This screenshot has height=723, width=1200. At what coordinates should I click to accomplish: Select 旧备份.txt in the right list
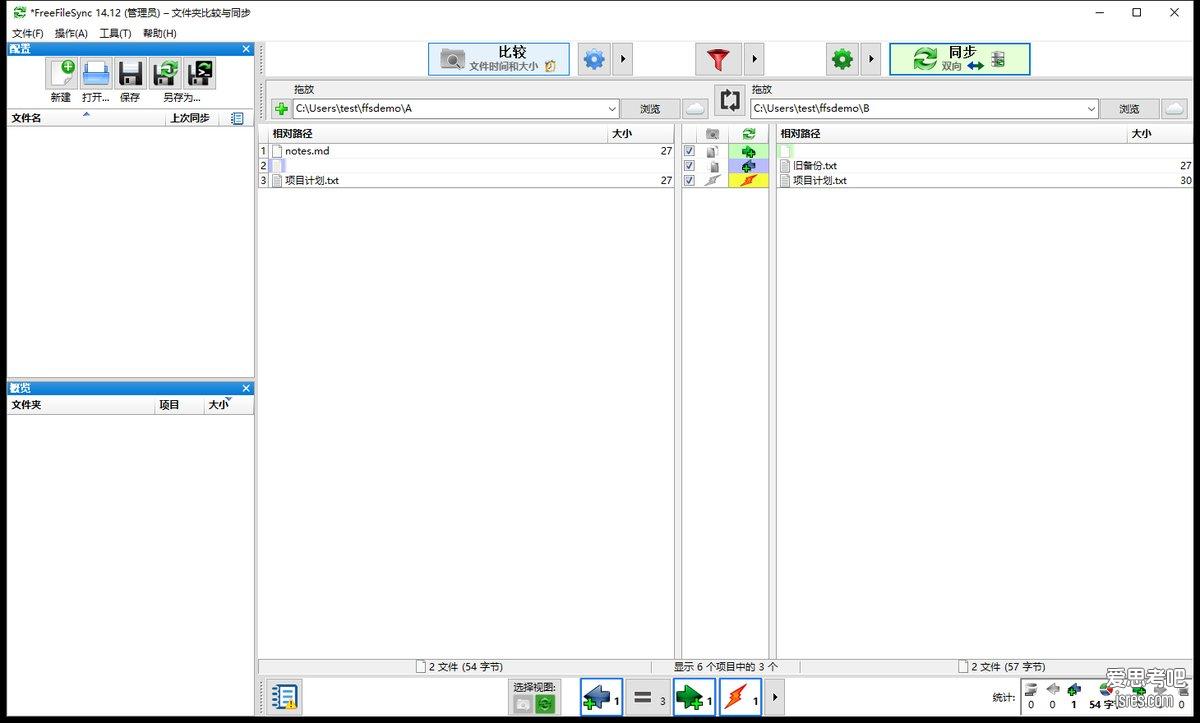[x=815, y=166]
